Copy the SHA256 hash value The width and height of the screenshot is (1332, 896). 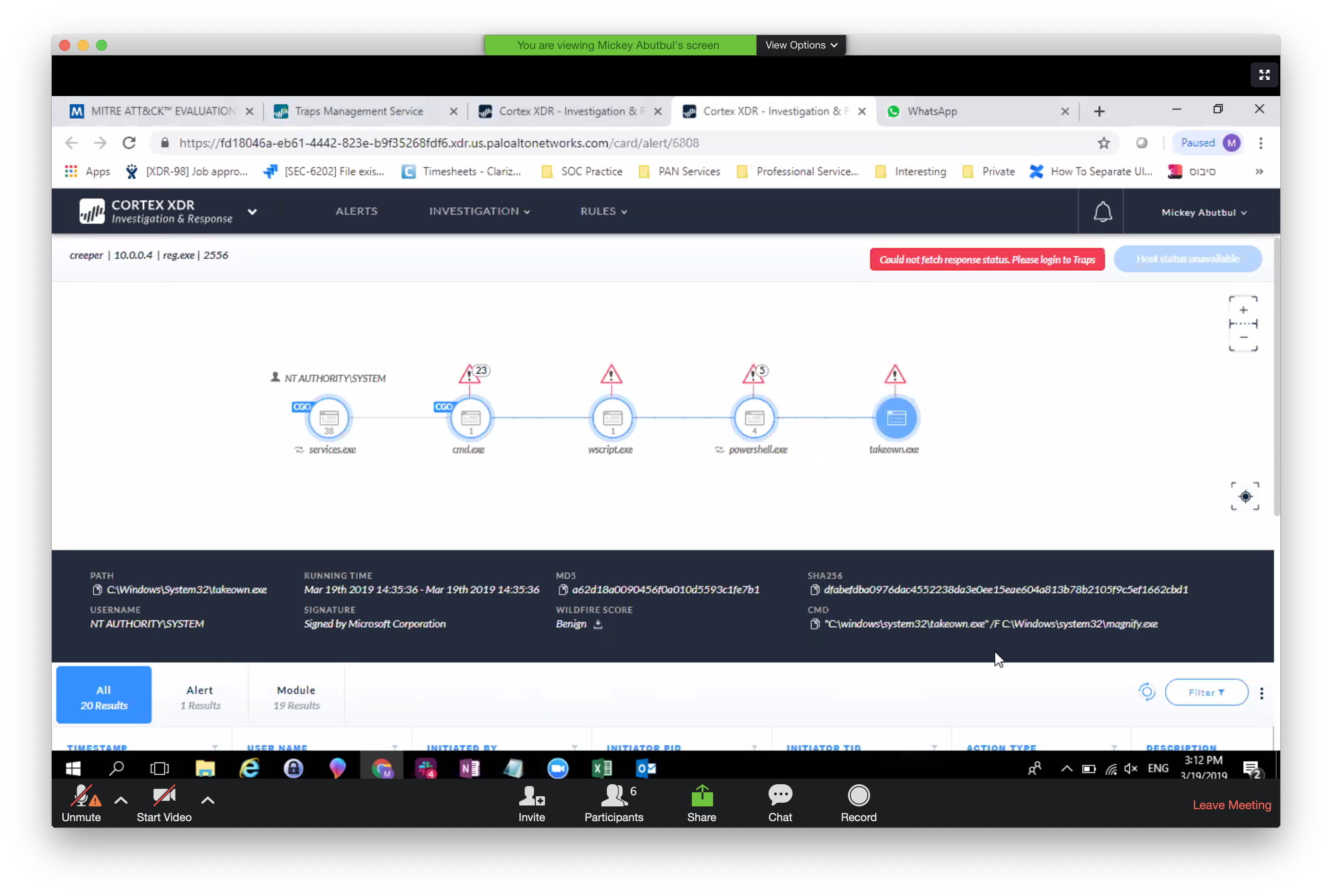[x=815, y=590]
